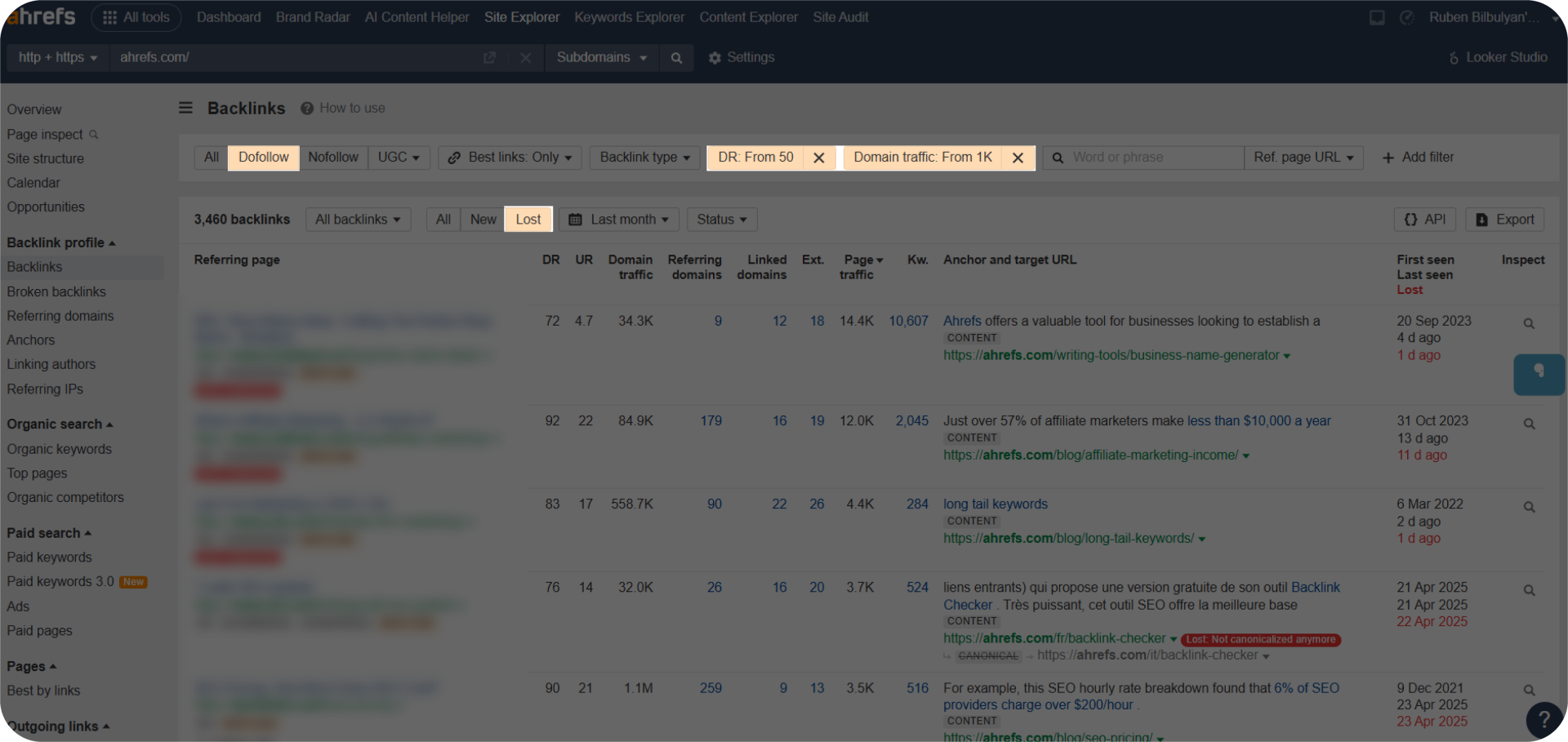This screenshot has height=742, width=1568.
Task: Collapse the Backlink profile sidebar section
Action: pyautogui.click(x=61, y=243)
